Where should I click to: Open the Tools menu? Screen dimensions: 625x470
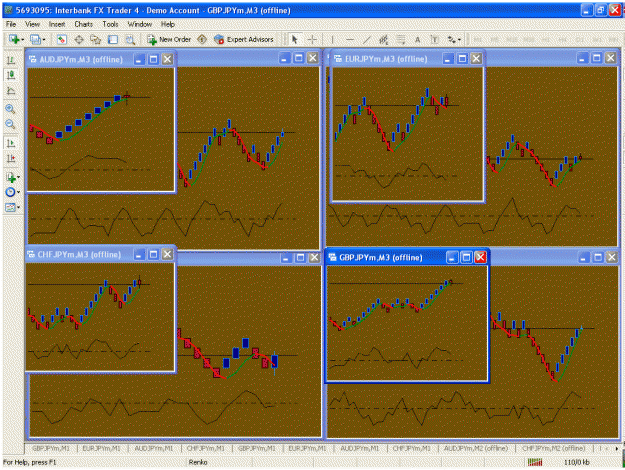110,24
